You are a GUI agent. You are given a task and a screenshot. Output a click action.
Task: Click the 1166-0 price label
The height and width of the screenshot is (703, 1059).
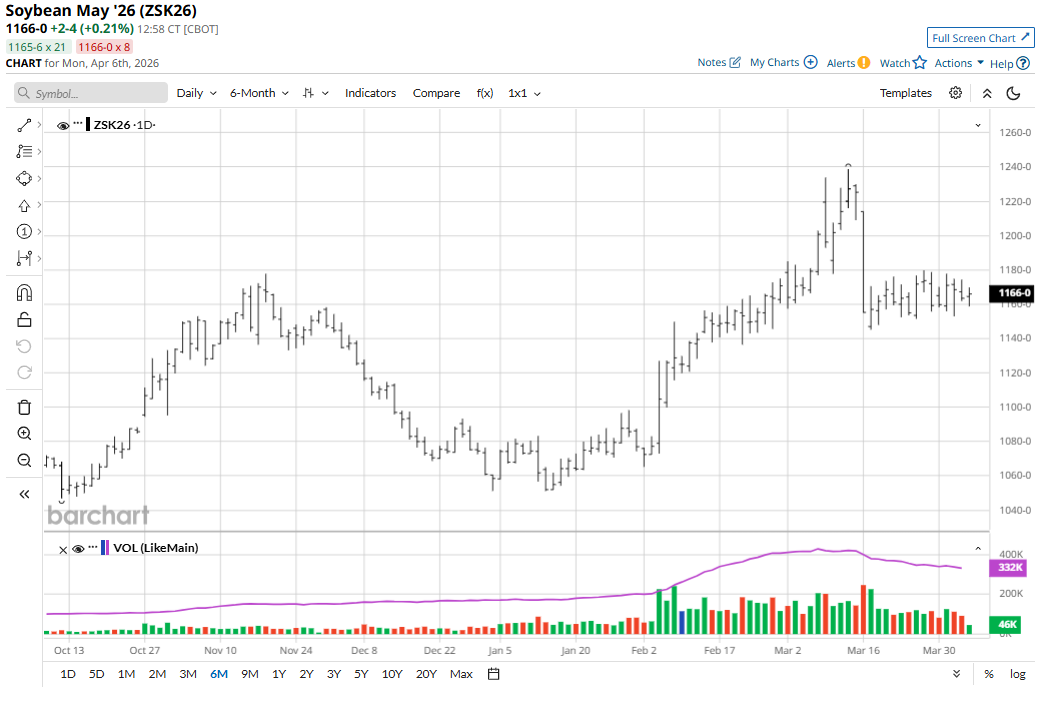coord(1014,292)
